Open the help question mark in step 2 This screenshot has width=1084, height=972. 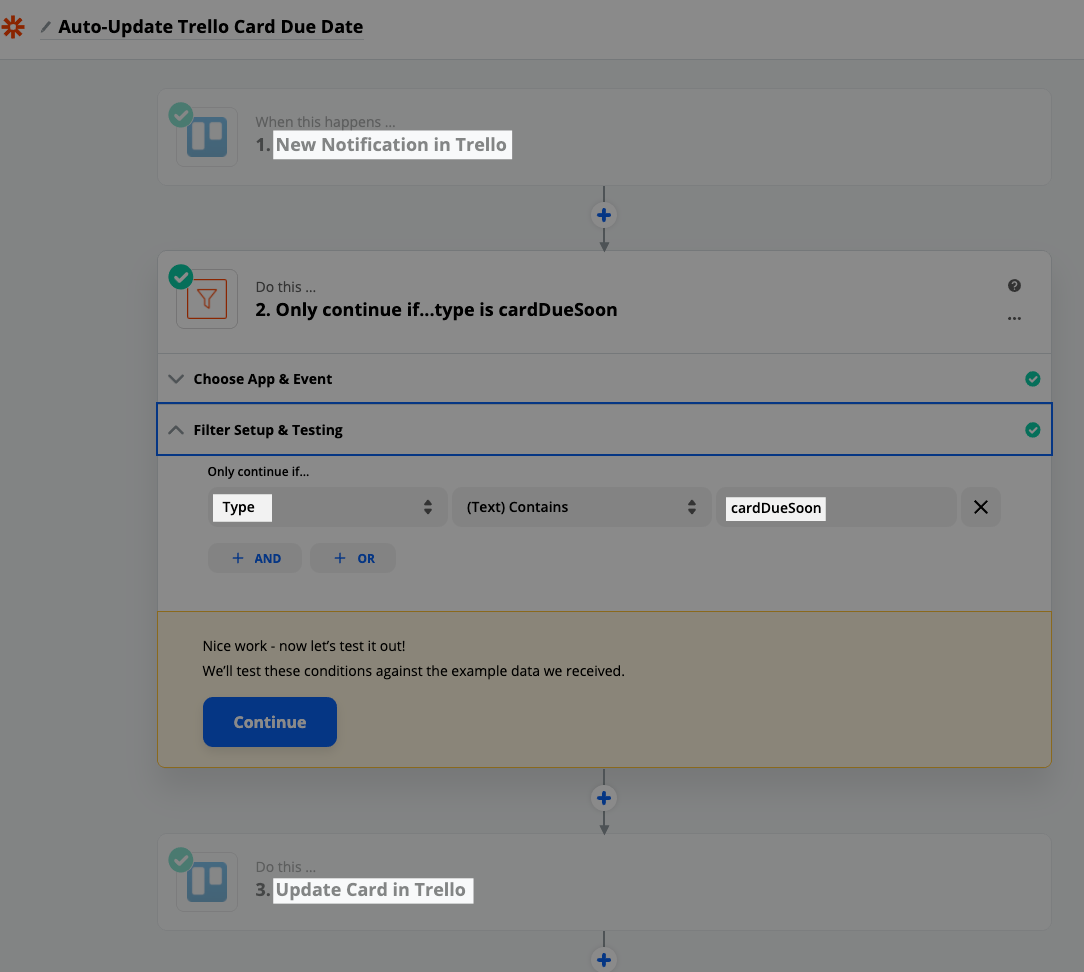pos(1014,286)
